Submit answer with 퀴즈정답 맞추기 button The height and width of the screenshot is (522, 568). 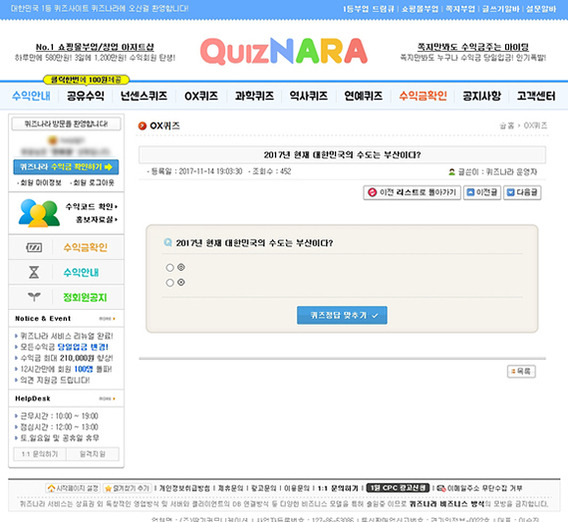(342, 315)
